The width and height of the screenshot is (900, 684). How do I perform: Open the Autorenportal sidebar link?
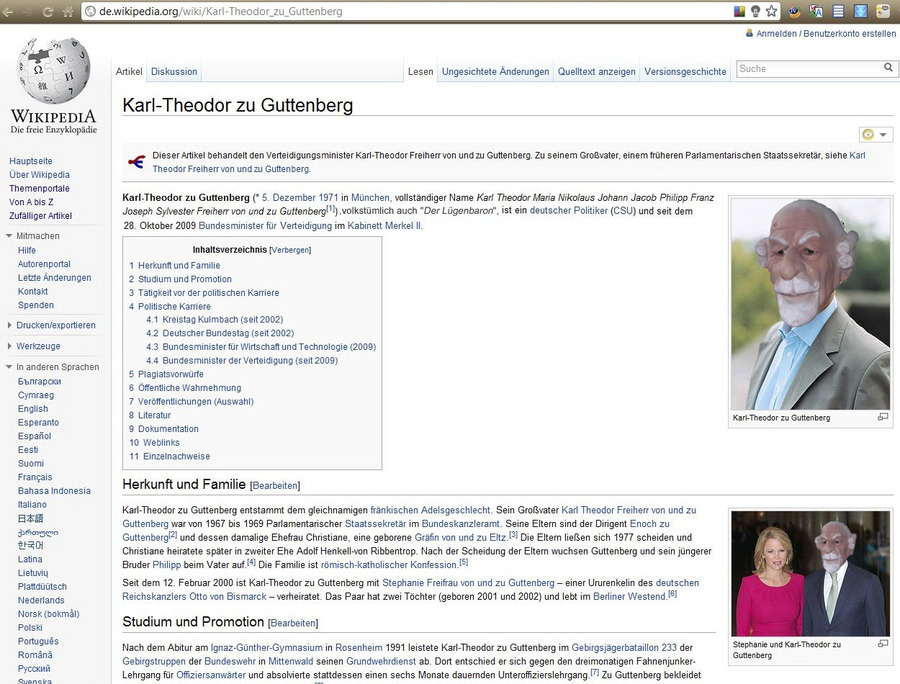[44, 264]
